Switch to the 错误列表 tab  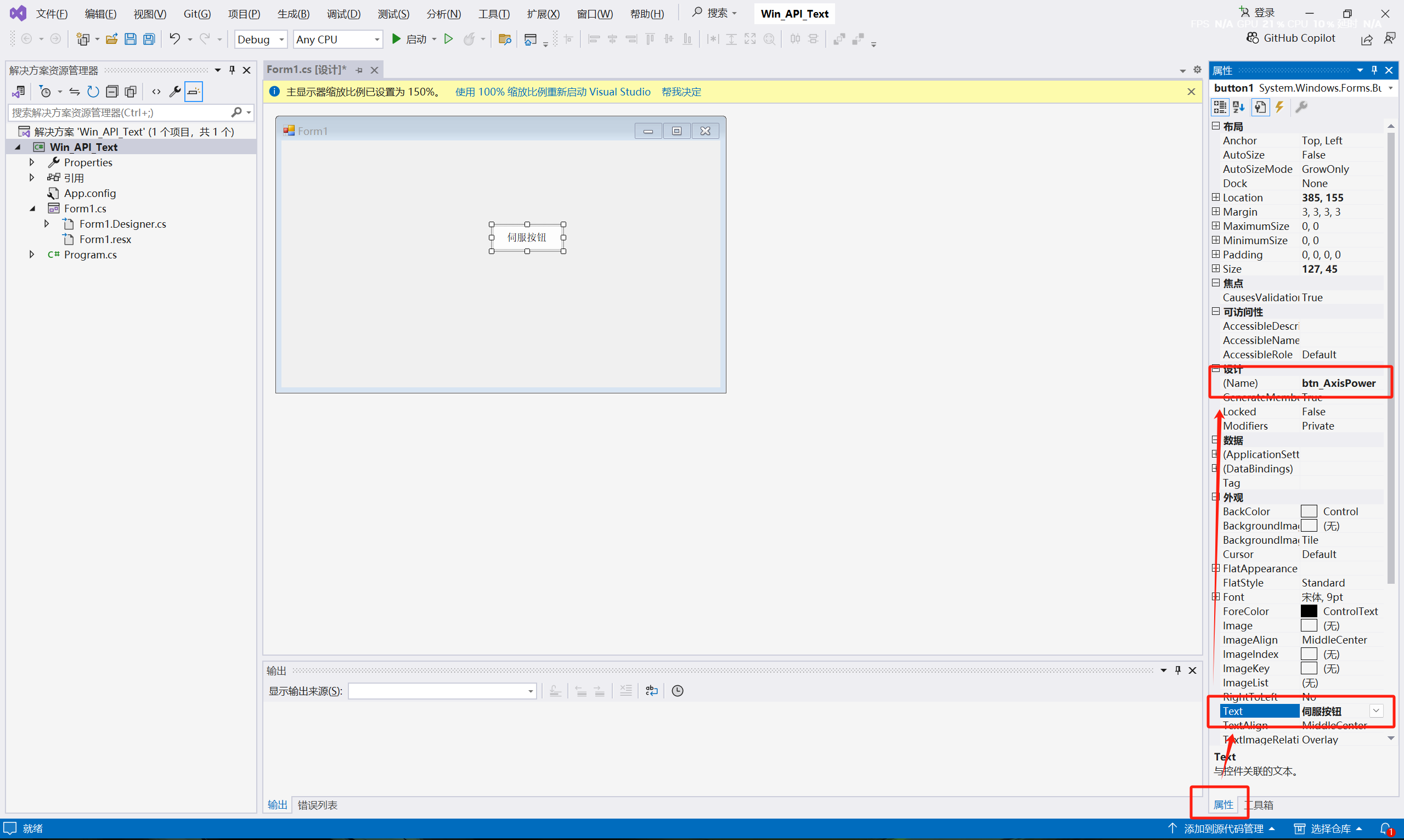pos(318,805)
